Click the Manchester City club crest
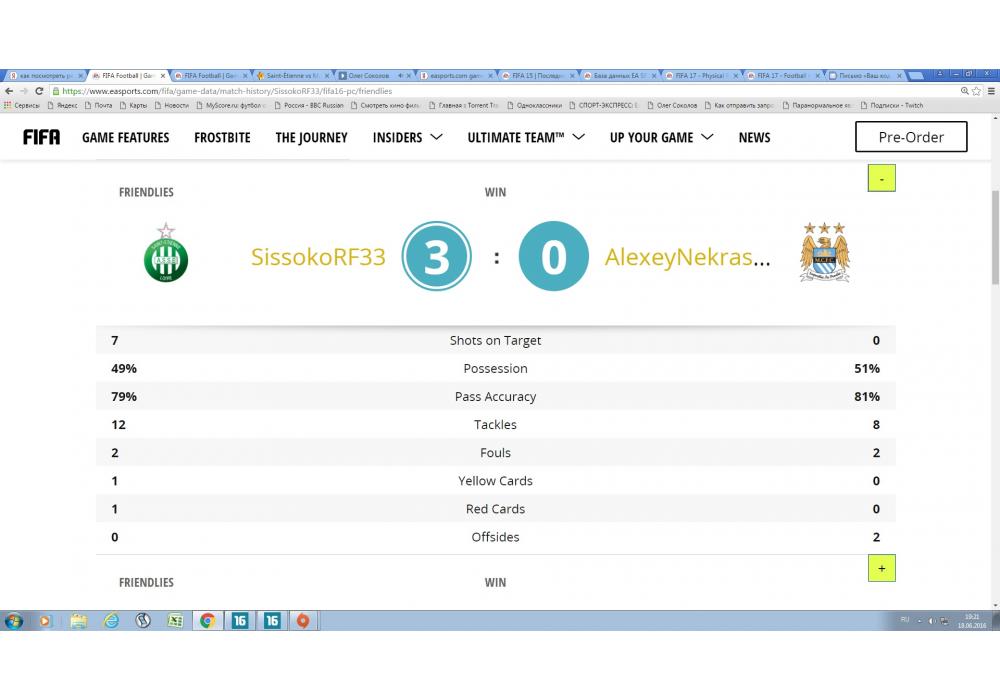1000x700 pixels. tap(825, 252)
